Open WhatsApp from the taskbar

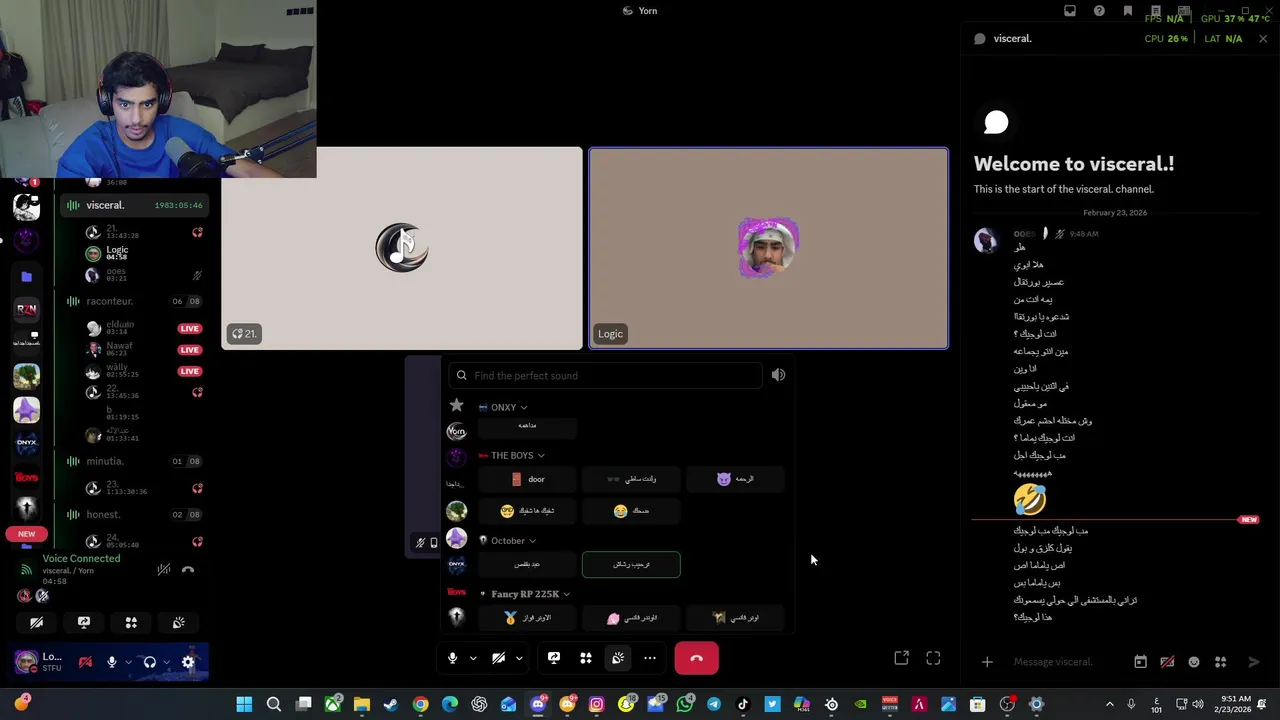(x=684, y=705)
